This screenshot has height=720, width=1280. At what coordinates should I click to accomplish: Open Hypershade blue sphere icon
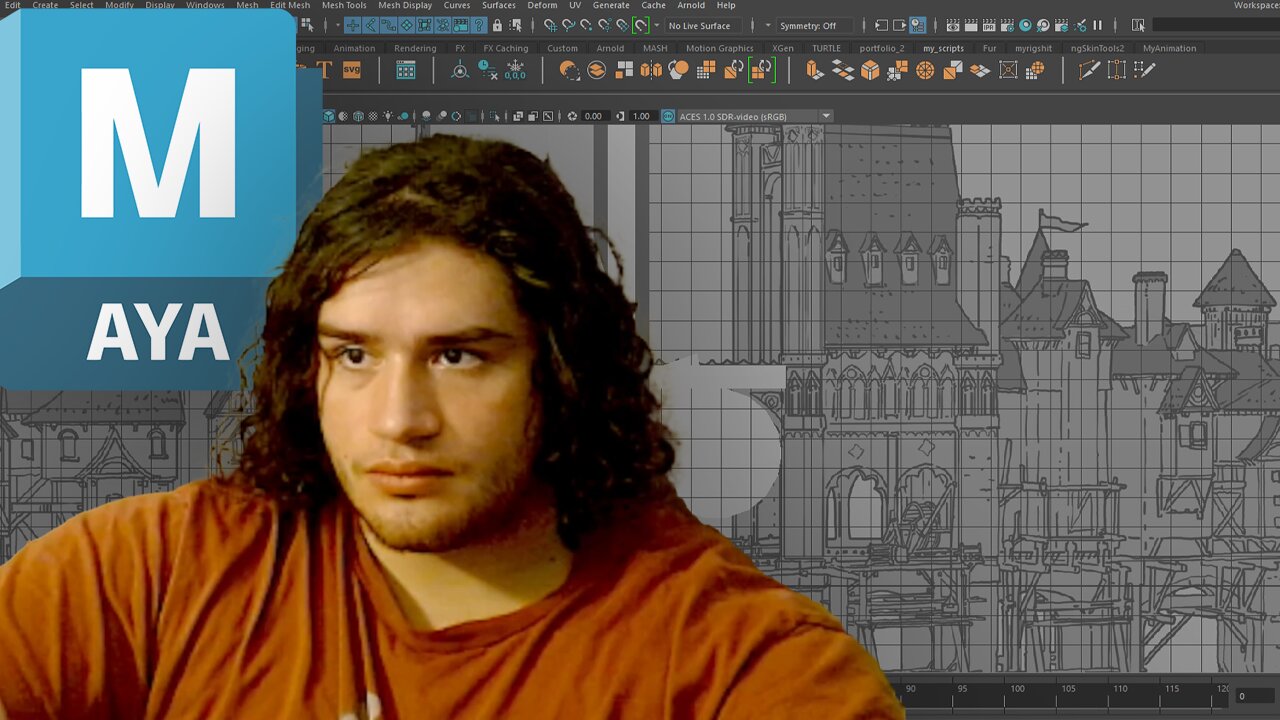tap(1025, 25)
